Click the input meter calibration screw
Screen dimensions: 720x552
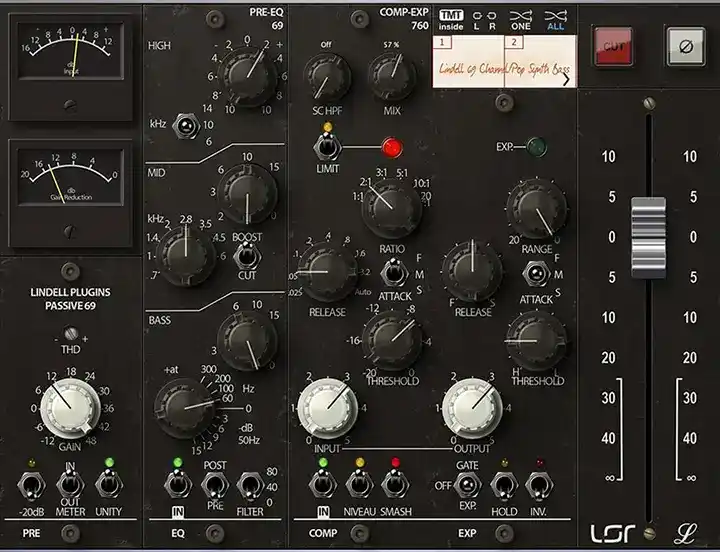[x=70, y=105]
